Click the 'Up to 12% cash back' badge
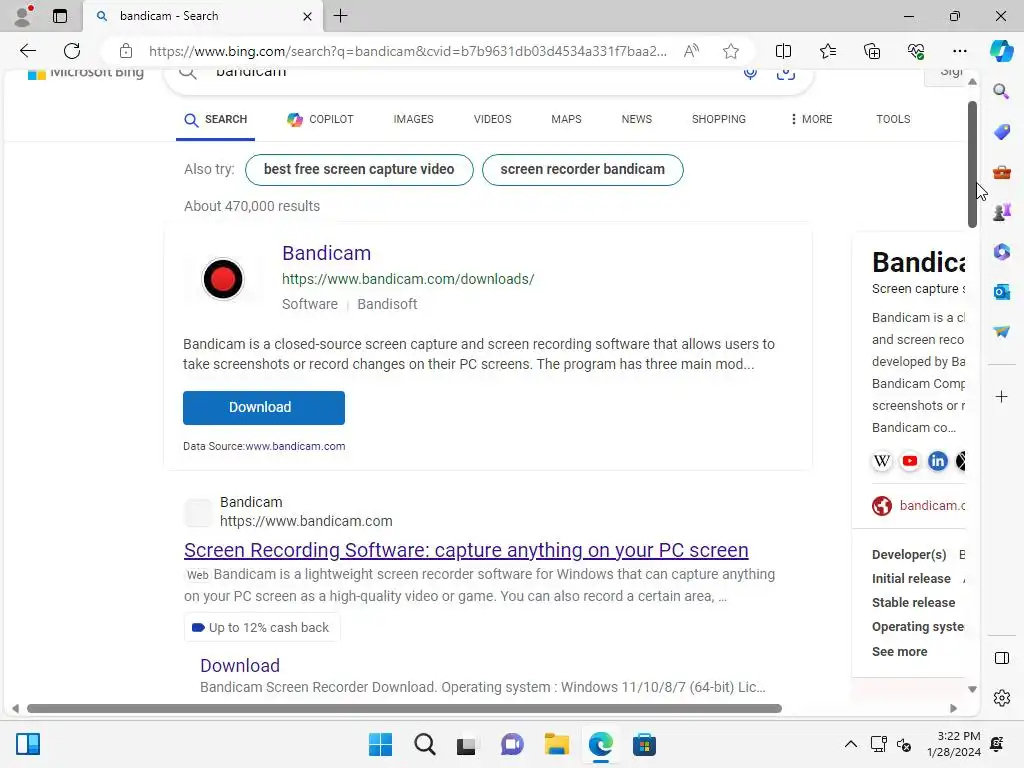The image size is (1024, 768). point(261,628)
